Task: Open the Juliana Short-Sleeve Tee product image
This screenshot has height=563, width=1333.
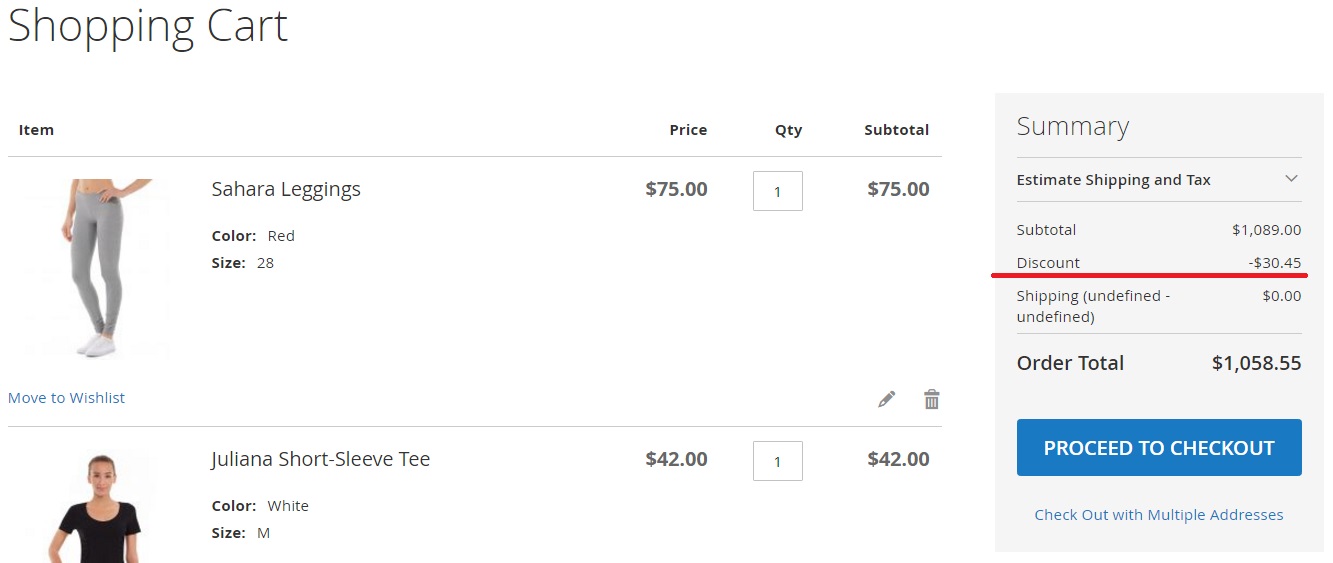Action: pos(97,508)
